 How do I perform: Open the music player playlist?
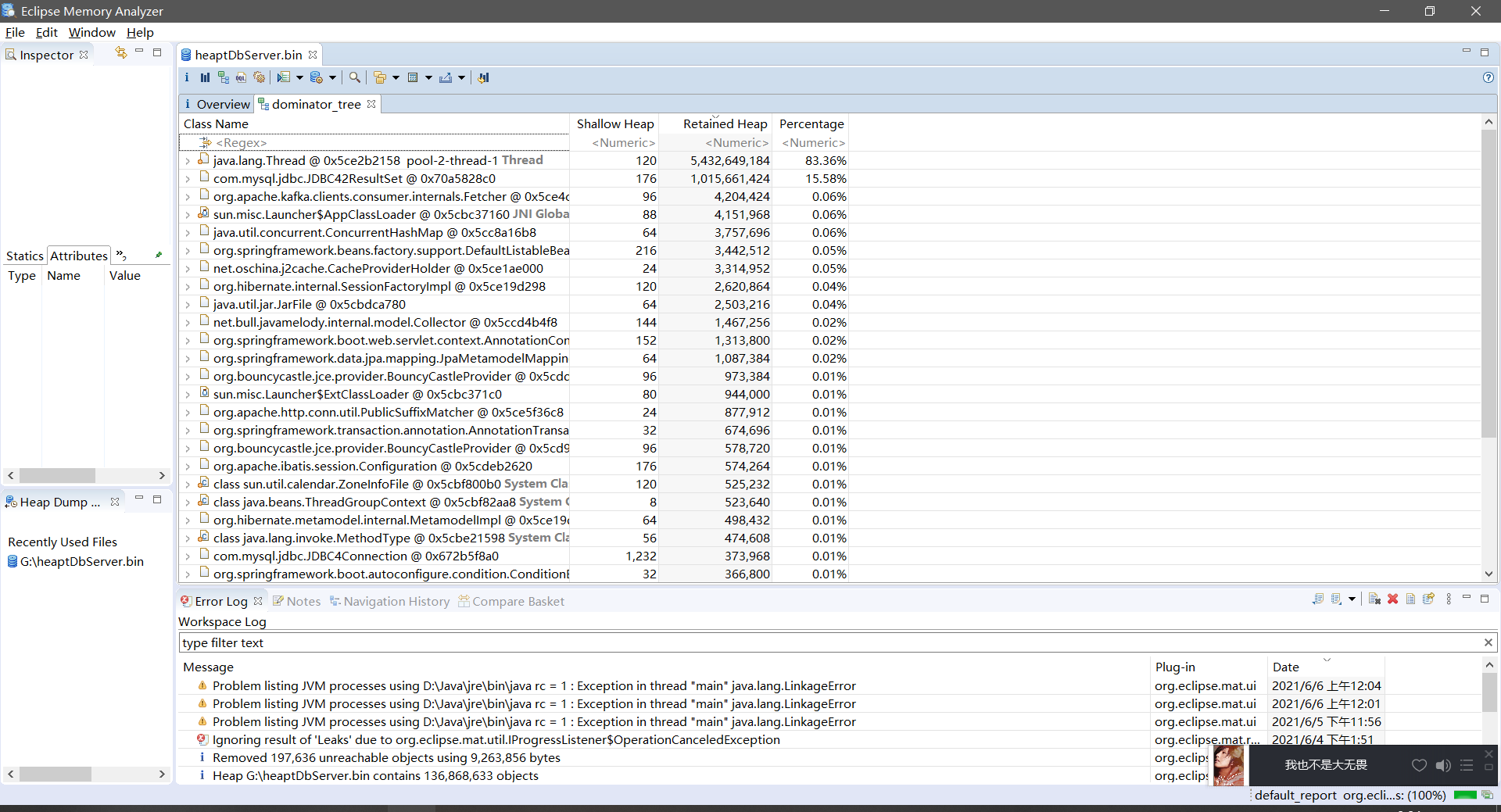pos(1467,765)
